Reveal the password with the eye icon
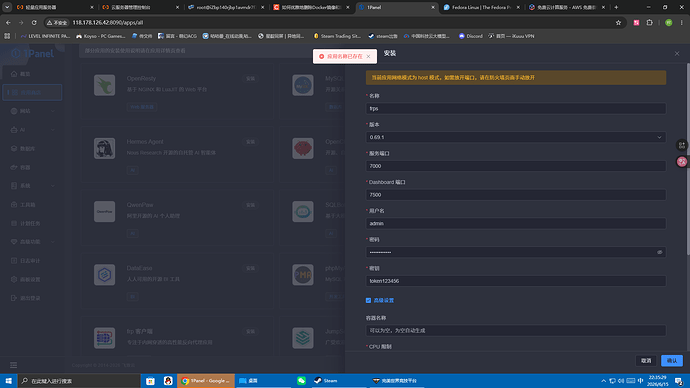The image size is (690, 388). [659, 253]
